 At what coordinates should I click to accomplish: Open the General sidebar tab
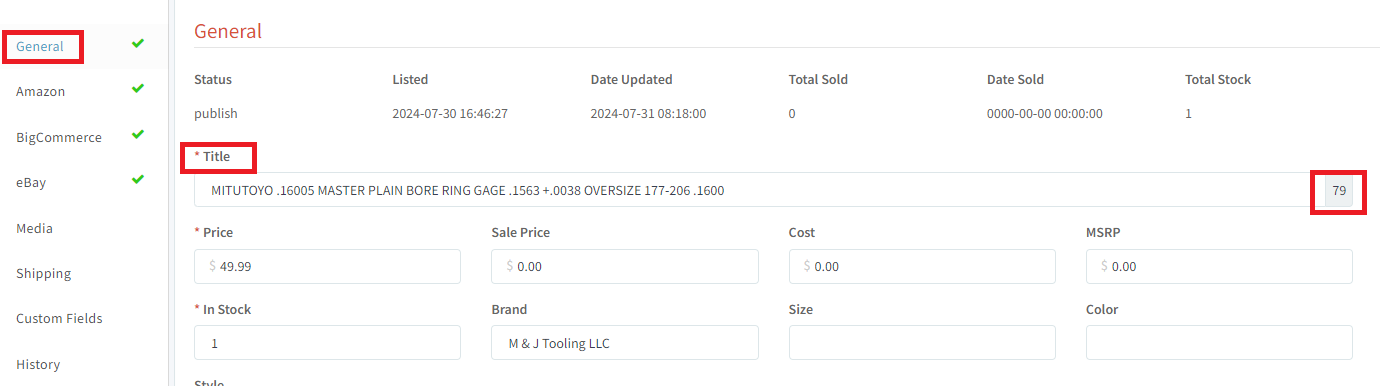pyautogui.click(x=40, y=47)
